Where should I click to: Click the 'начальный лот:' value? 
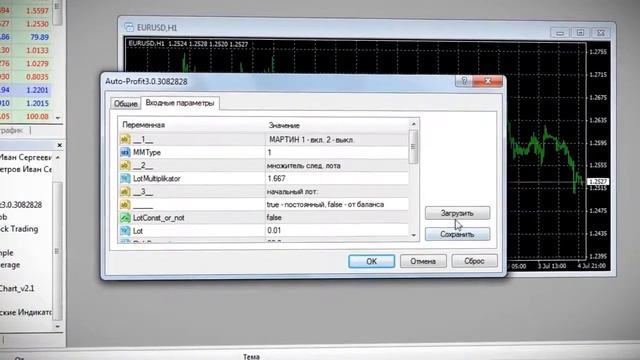[x=292, y=191]
